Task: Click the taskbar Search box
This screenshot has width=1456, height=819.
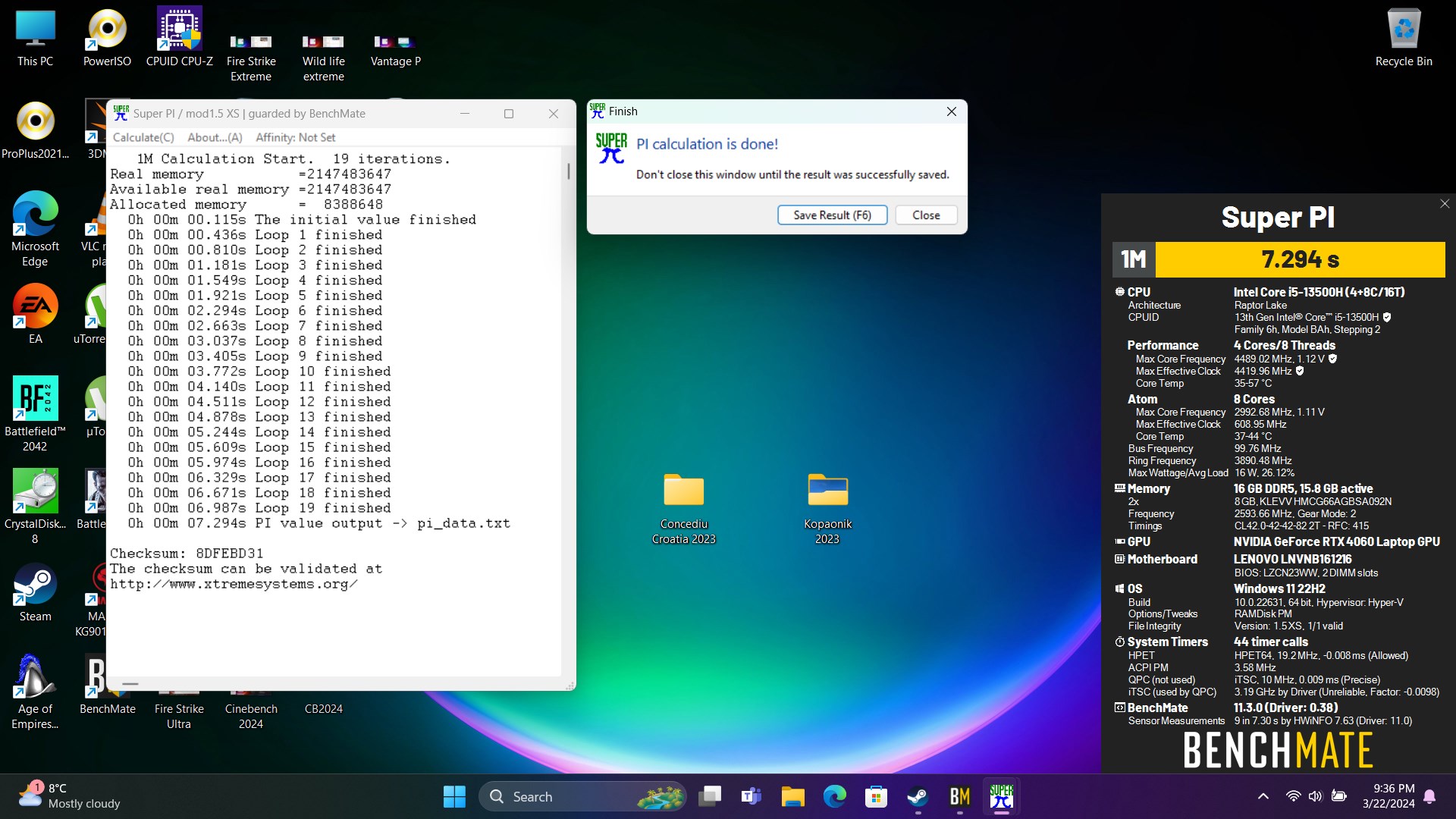Action: 582,796
